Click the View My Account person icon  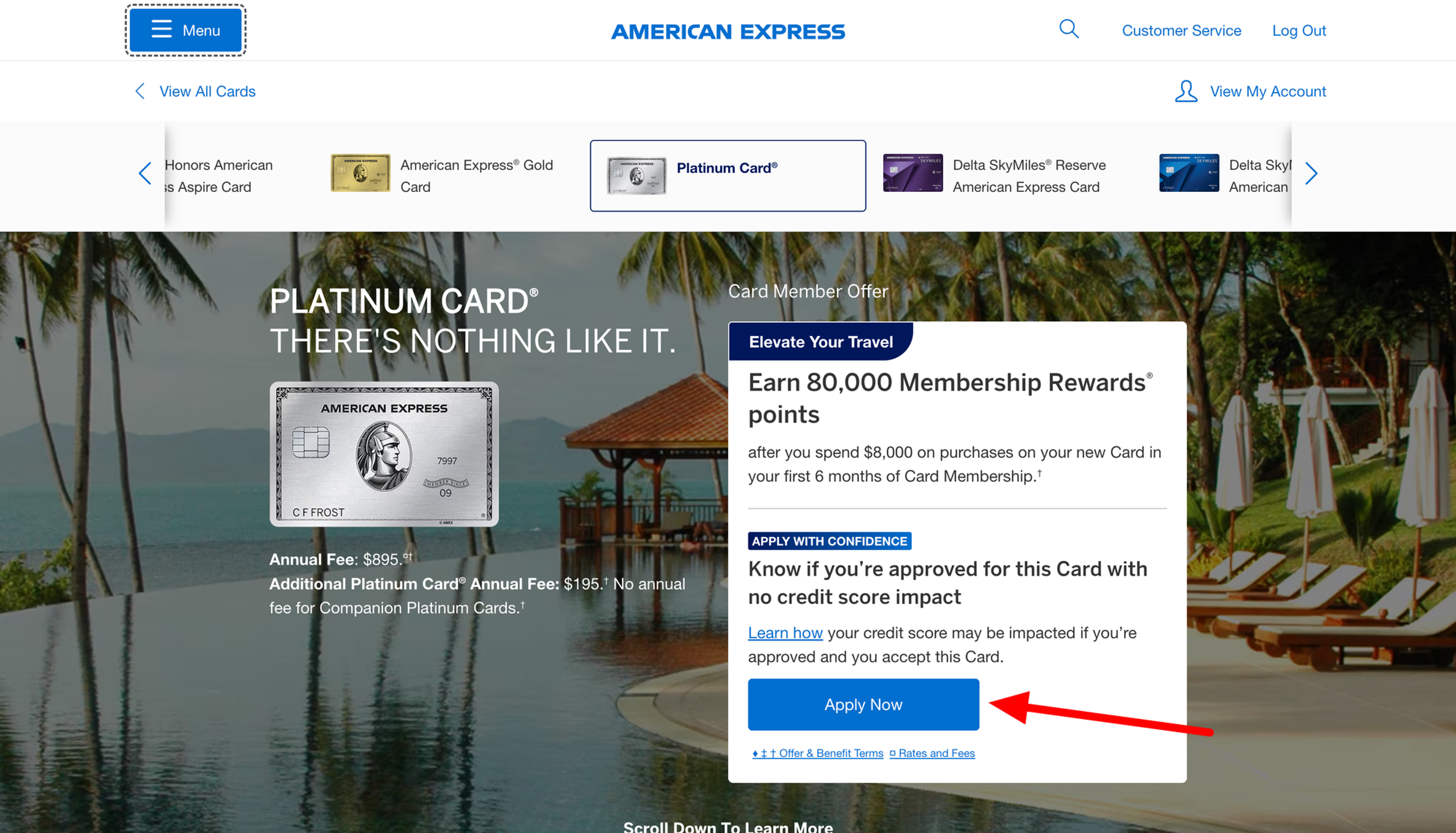click(x=1186, y=91)
